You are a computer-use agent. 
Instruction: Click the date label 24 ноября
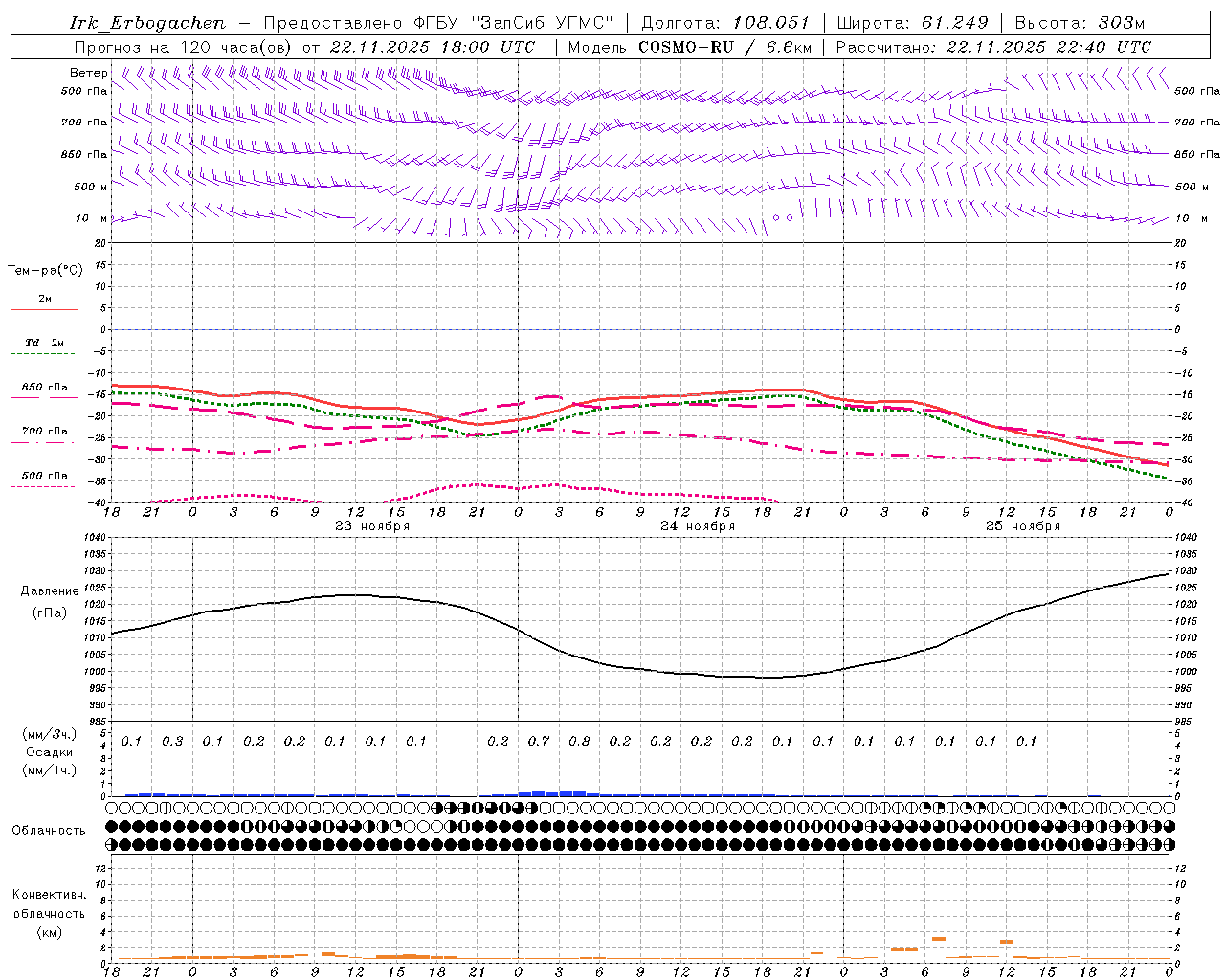coord(698,526)
